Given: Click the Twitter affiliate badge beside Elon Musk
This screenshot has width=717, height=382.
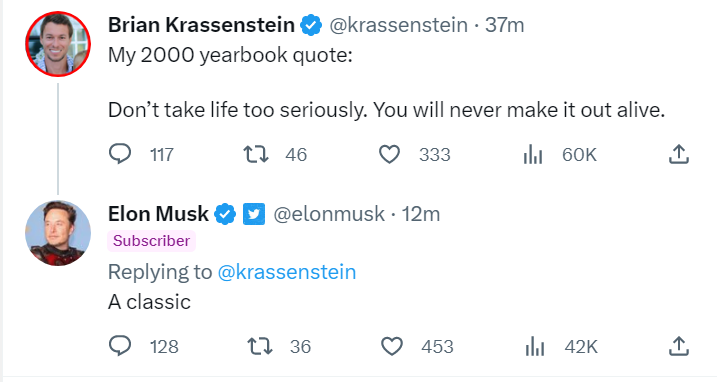Looking at the screenshot, I should pos(254,214).
